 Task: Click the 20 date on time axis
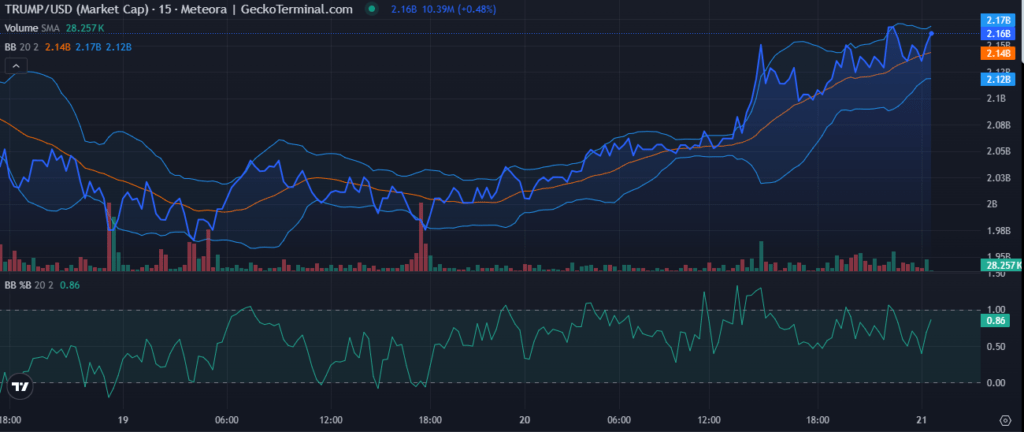[526, 419]
